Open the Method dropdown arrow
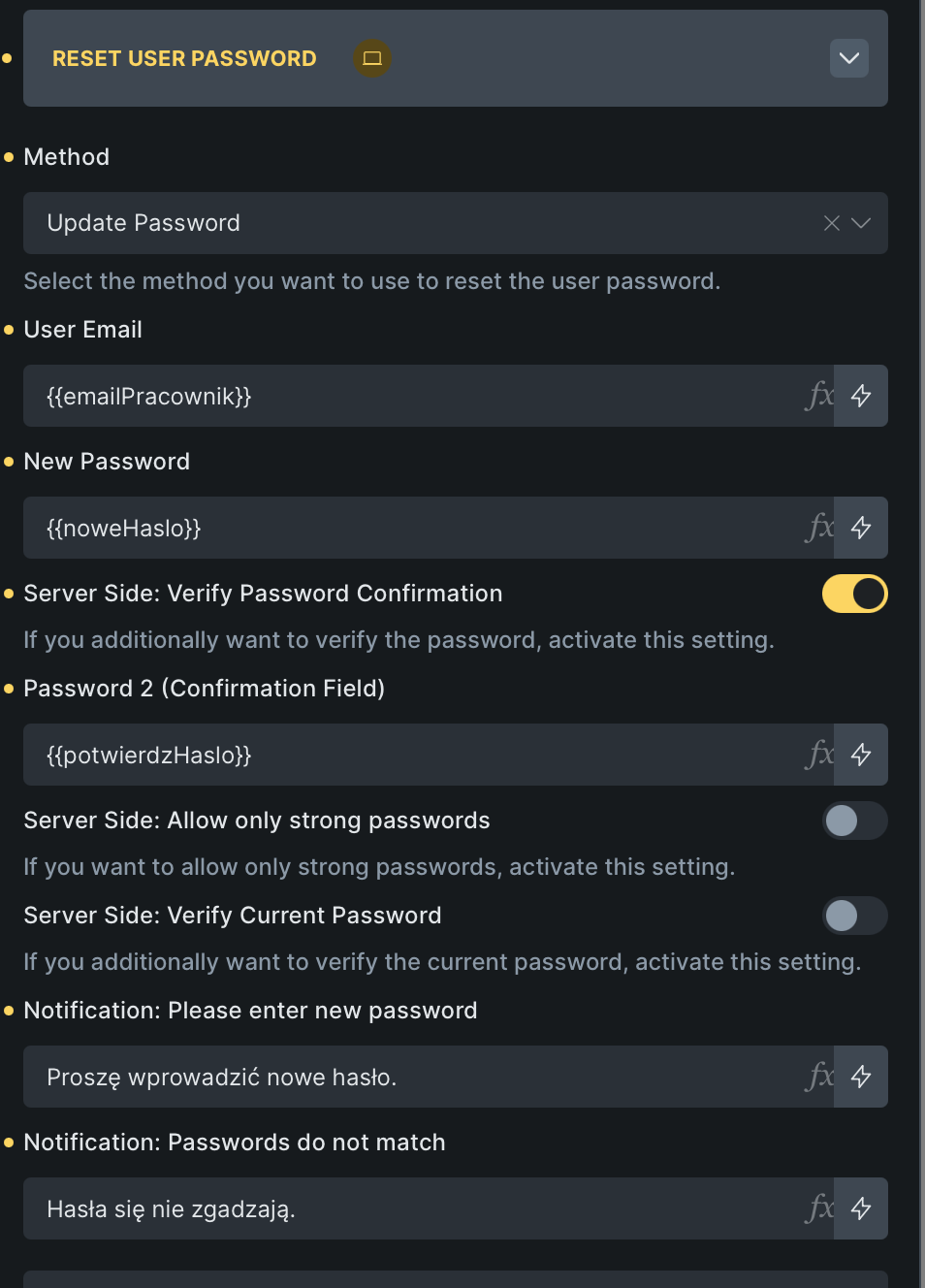This screenshot has height=1288, width=925. coord(861,223)
